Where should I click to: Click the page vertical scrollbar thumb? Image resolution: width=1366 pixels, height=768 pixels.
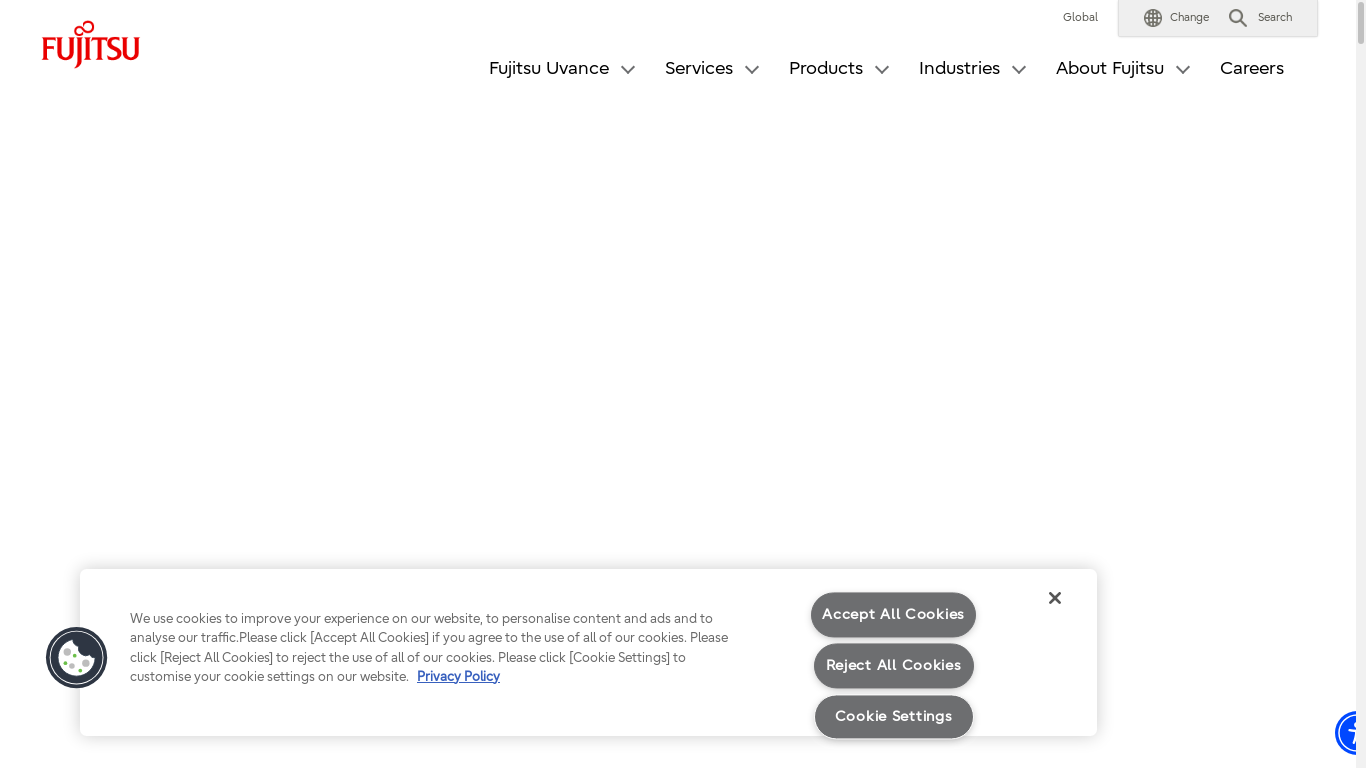1361,22
